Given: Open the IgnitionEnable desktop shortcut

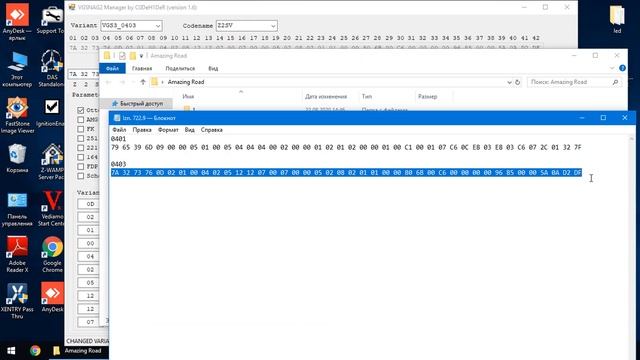Looking at the screenshot, I should tap(51, 113).
